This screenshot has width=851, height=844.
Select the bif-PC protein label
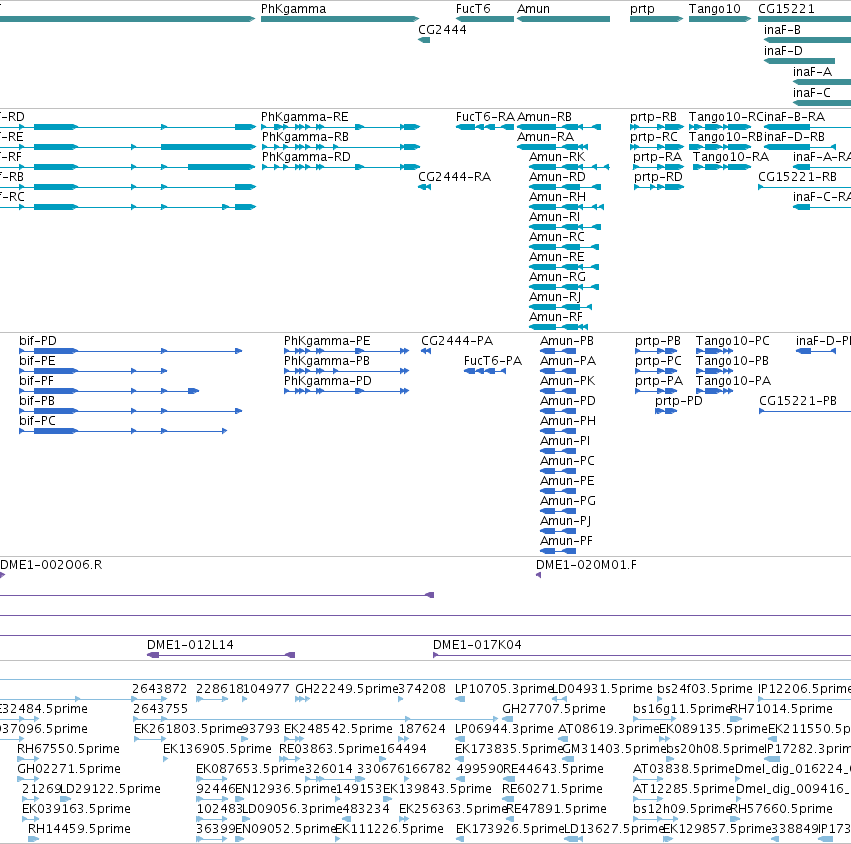click(37, 421)
